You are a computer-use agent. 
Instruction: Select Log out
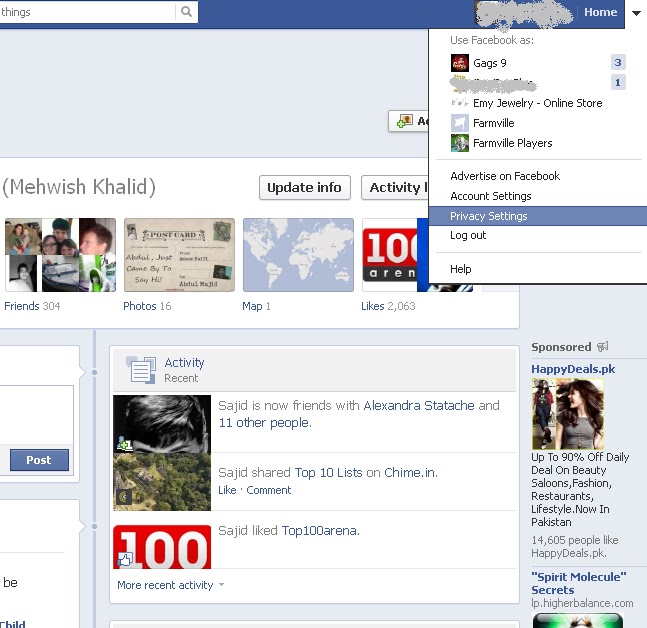pos(468,235)
